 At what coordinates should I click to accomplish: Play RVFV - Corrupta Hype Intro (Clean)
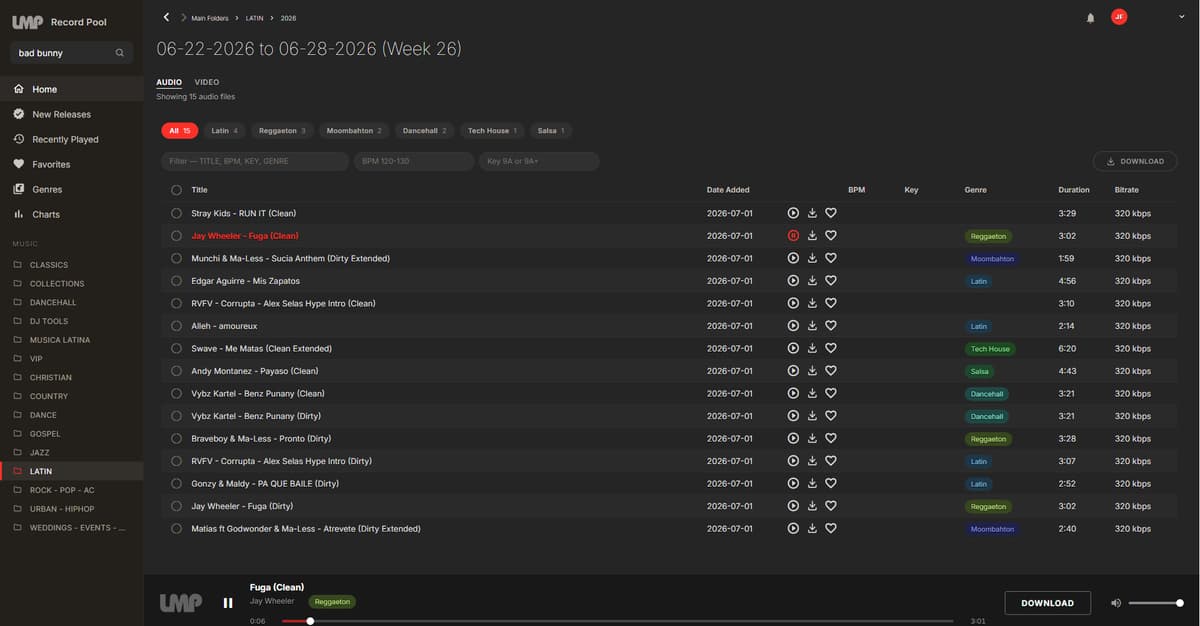[x=793, y=303]
